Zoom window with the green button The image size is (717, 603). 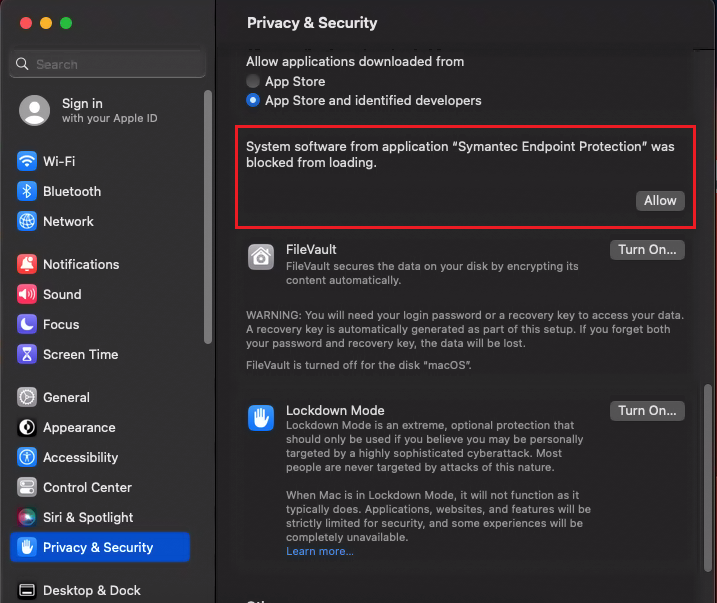(x=66, y=23)
